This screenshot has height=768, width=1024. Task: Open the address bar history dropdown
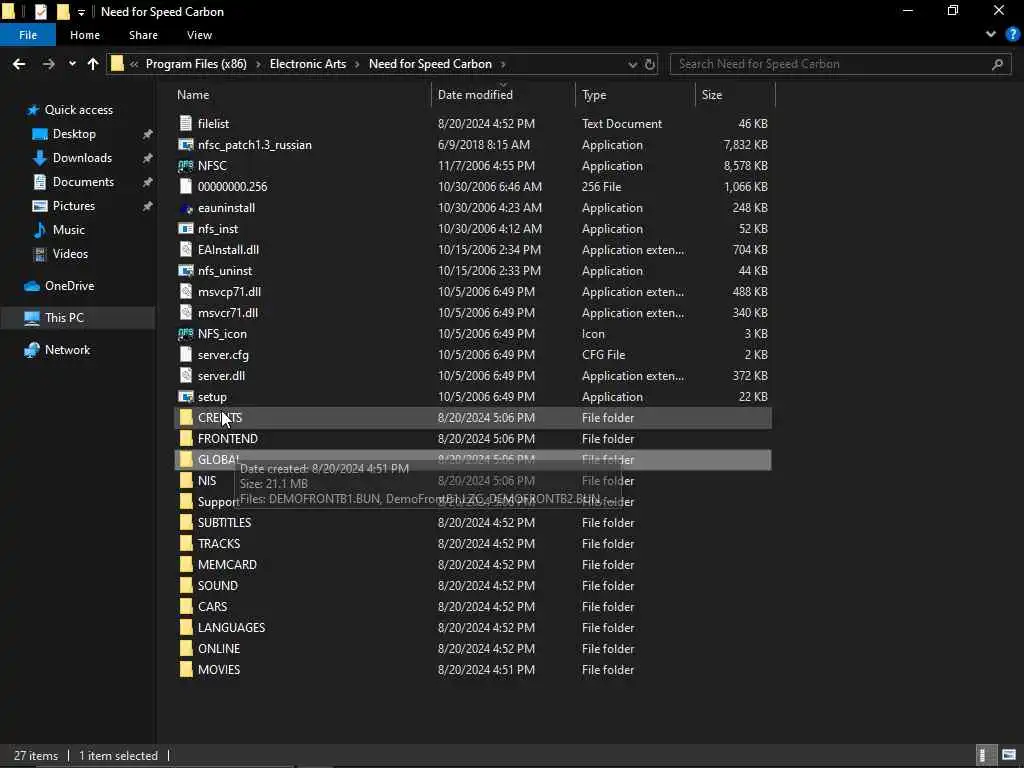pos(632,64)
